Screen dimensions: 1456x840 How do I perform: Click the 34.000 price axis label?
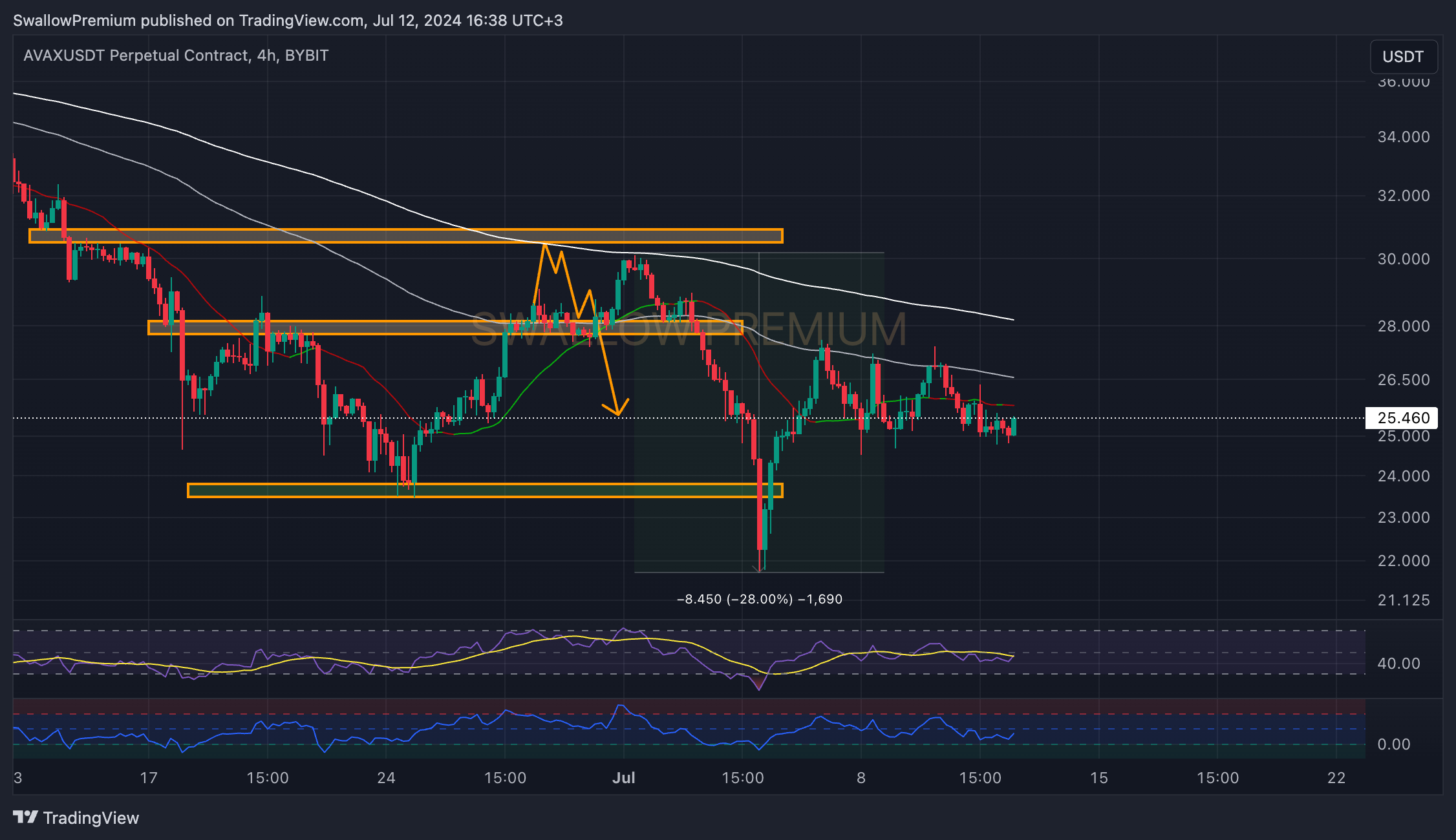(x=1404, y=137)
